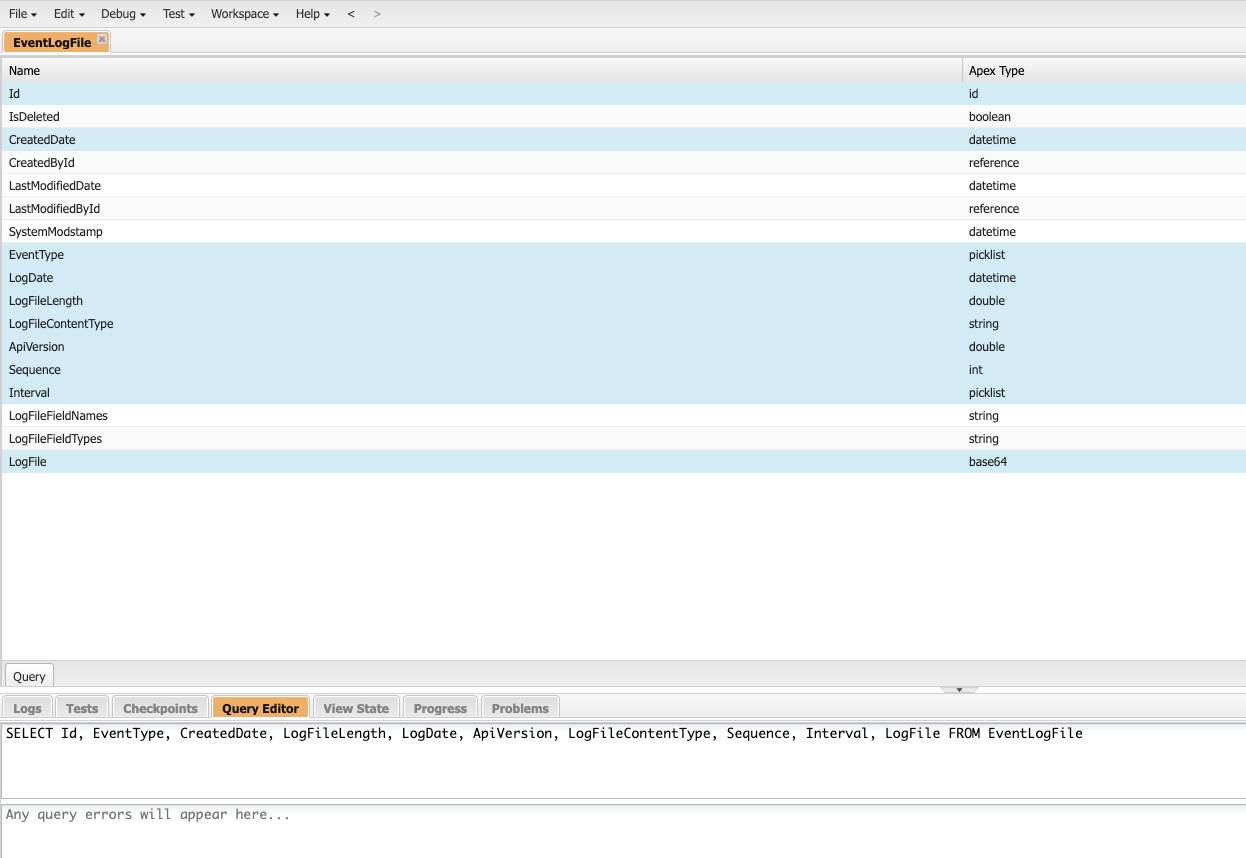Select the LastModifiedById field row
1246x858 pixels.
tap(623, 209)
